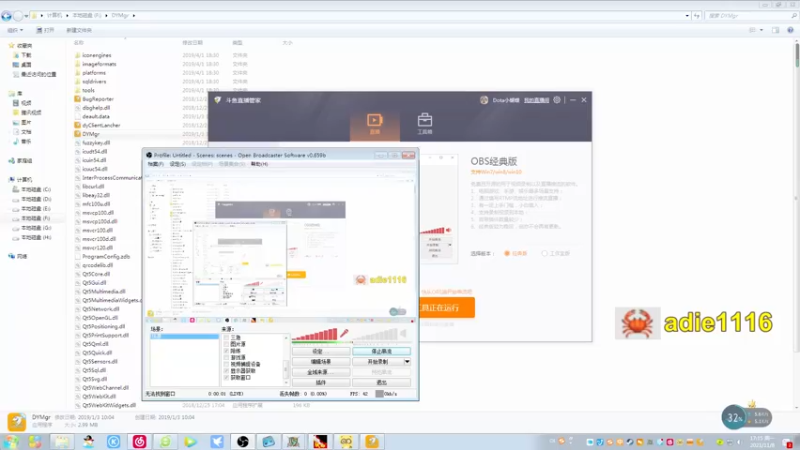
Task: Select the platforms folder
Action: click(x=94, y=72)
